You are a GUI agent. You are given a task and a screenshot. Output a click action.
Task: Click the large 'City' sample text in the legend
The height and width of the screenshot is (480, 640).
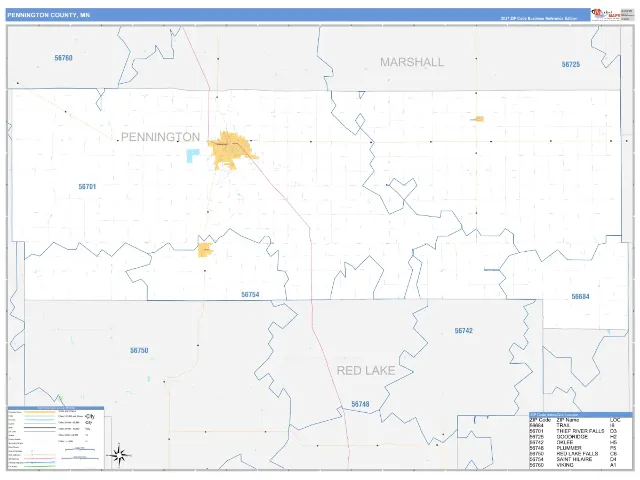tap(90, 416)
